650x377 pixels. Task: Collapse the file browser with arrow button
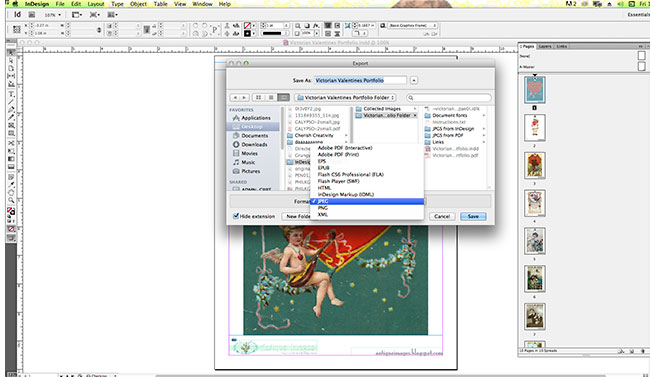414,80
